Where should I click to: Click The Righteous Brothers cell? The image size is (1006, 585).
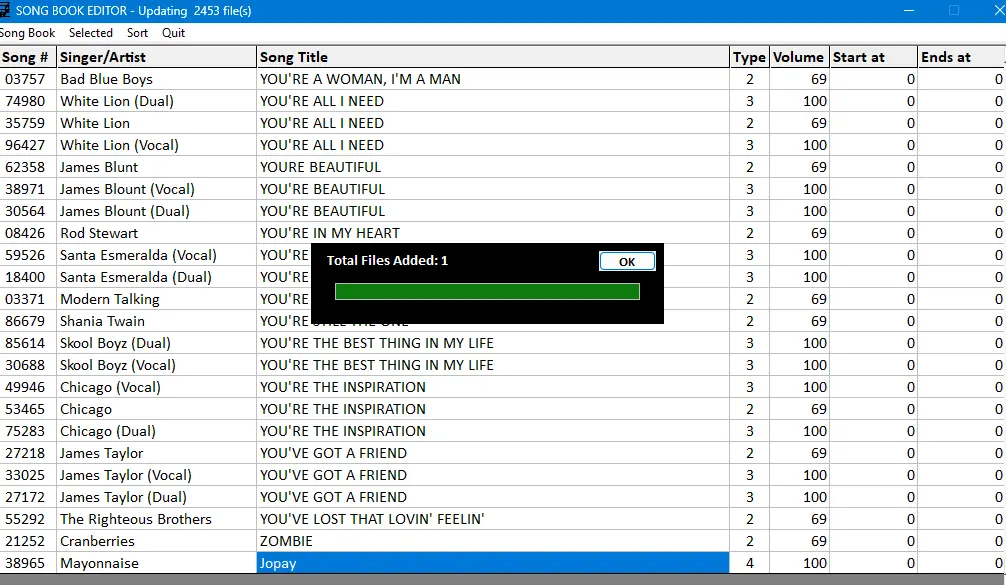[x=157, y=519]
